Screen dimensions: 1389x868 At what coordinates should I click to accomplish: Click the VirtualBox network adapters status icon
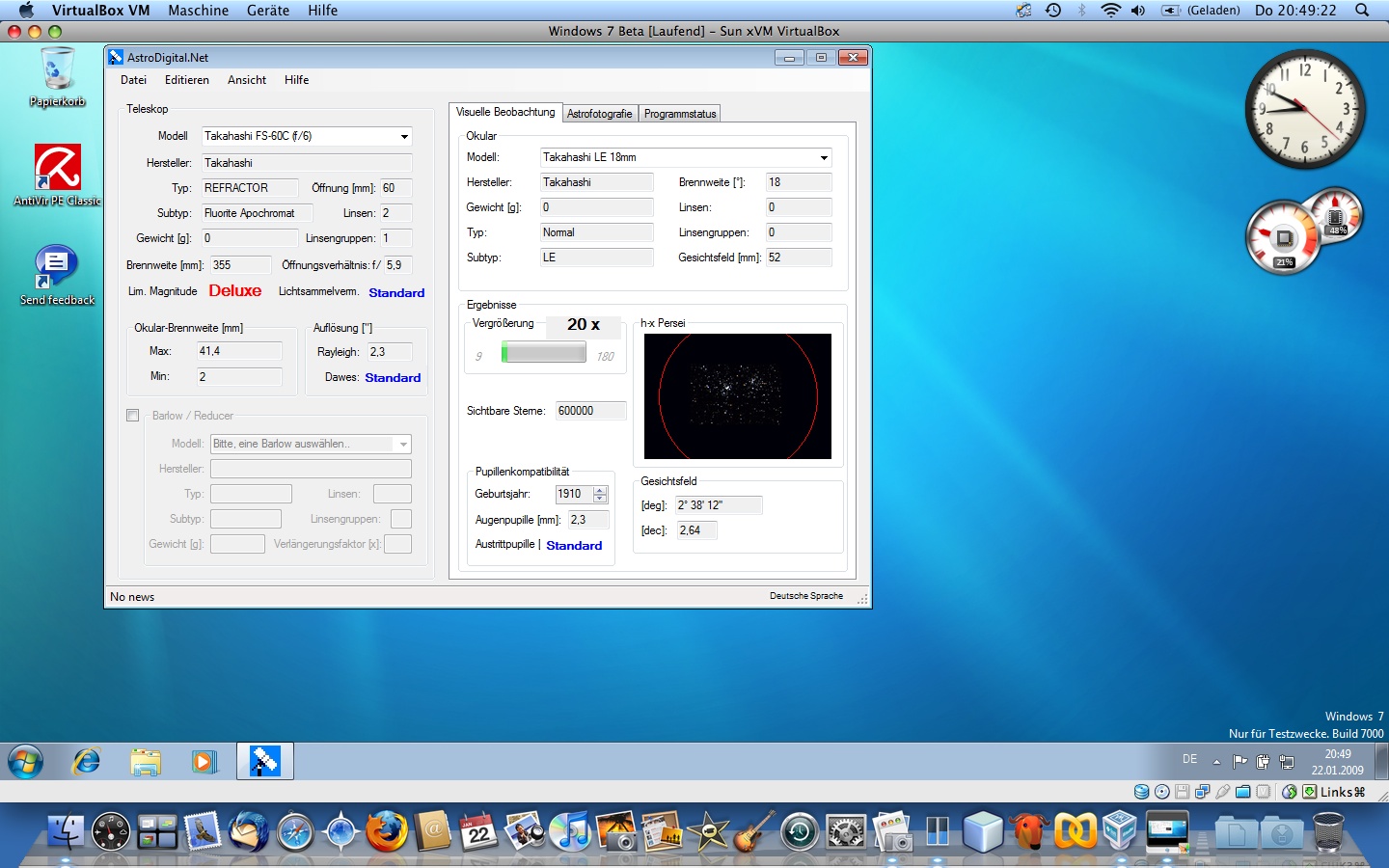(1203, 792)
